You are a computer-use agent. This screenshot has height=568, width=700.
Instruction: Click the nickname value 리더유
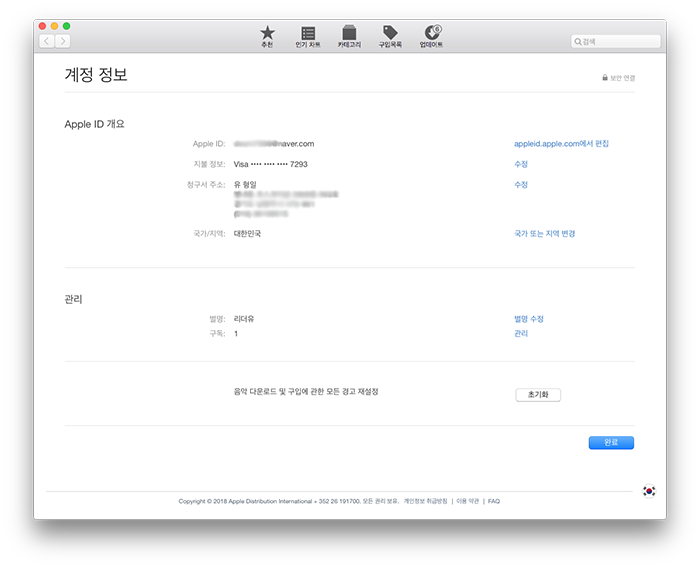click(244, 319)
